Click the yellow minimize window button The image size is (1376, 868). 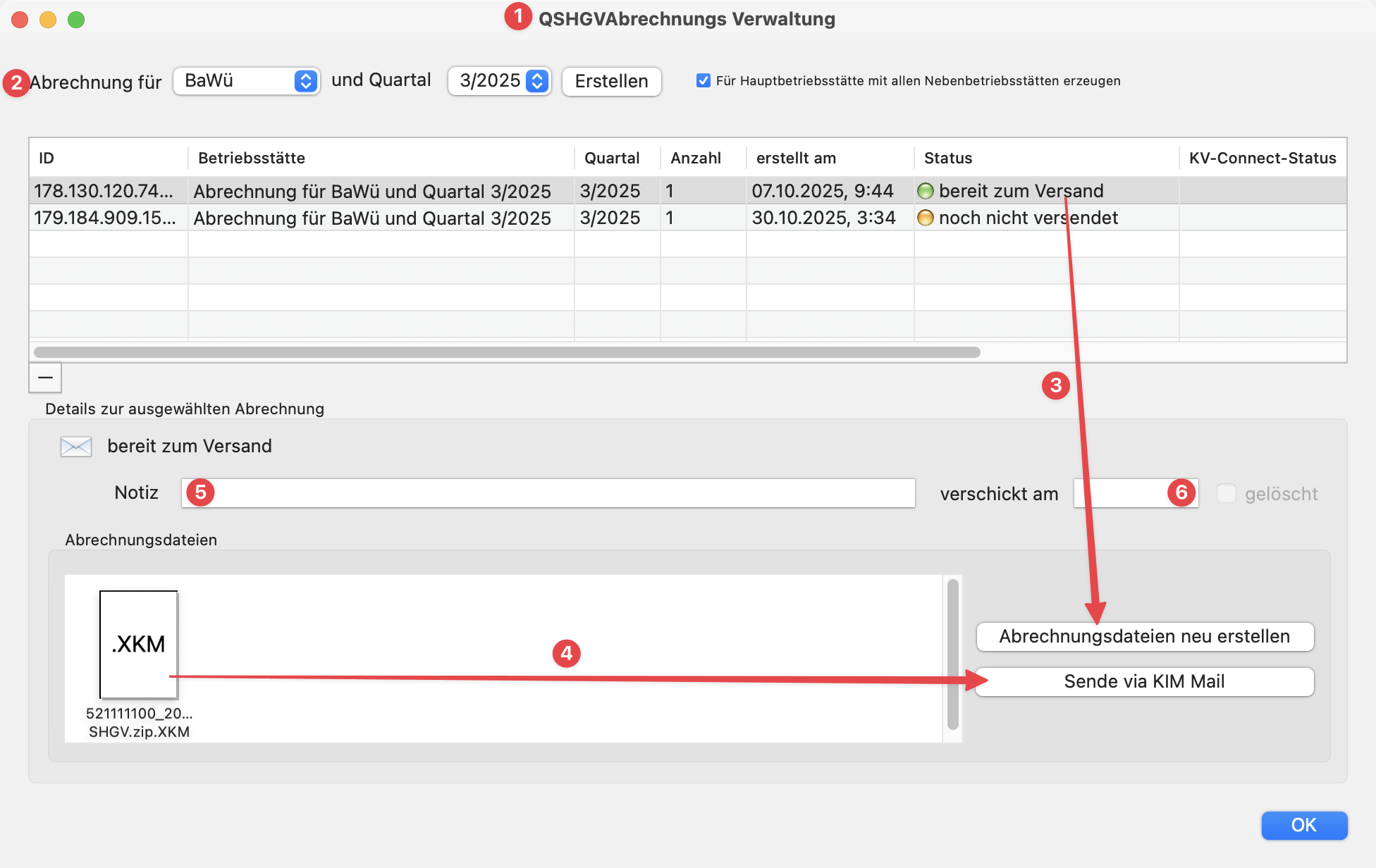coord(48,20)
